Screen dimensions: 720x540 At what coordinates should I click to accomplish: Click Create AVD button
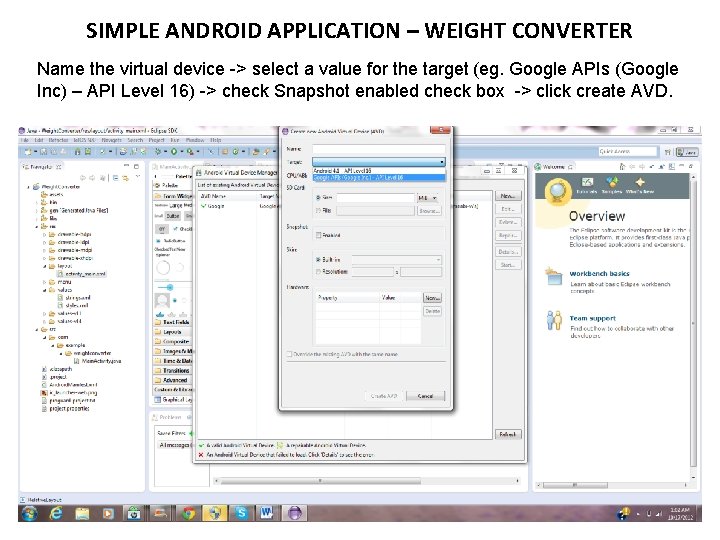tap(384, 396)
